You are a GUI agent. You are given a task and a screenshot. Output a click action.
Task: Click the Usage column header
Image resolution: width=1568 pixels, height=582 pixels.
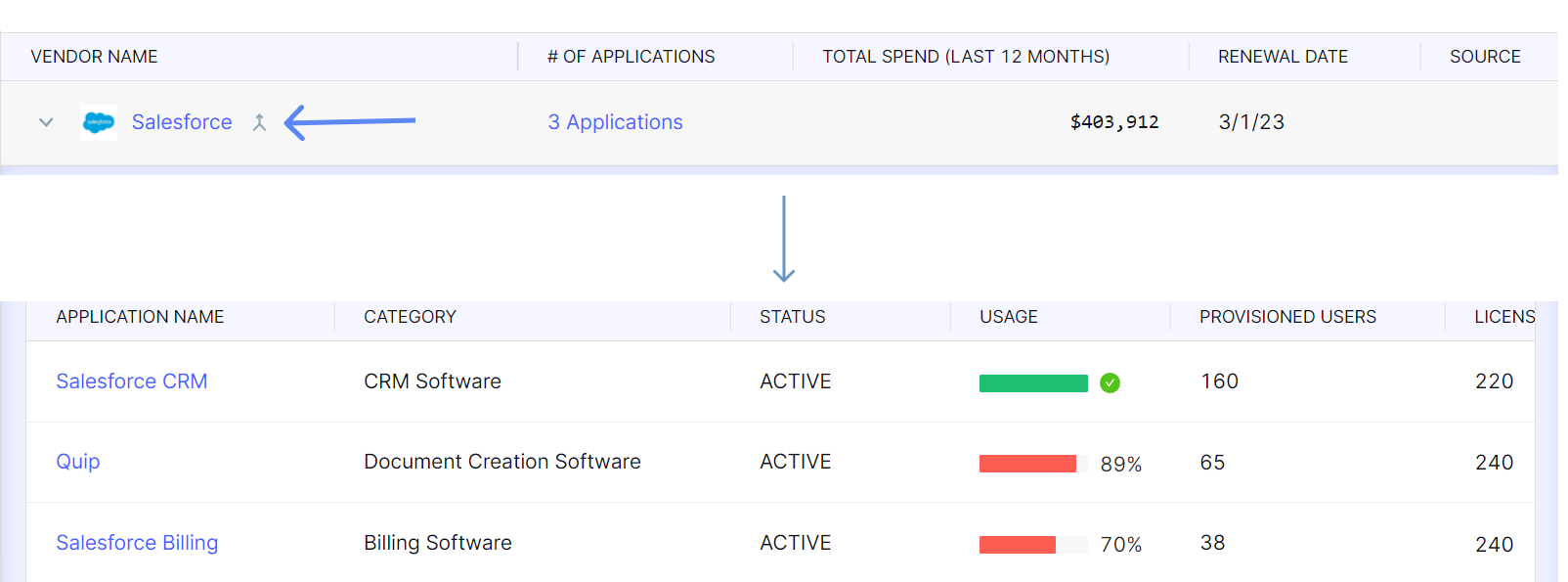(x=1009, y=317)
